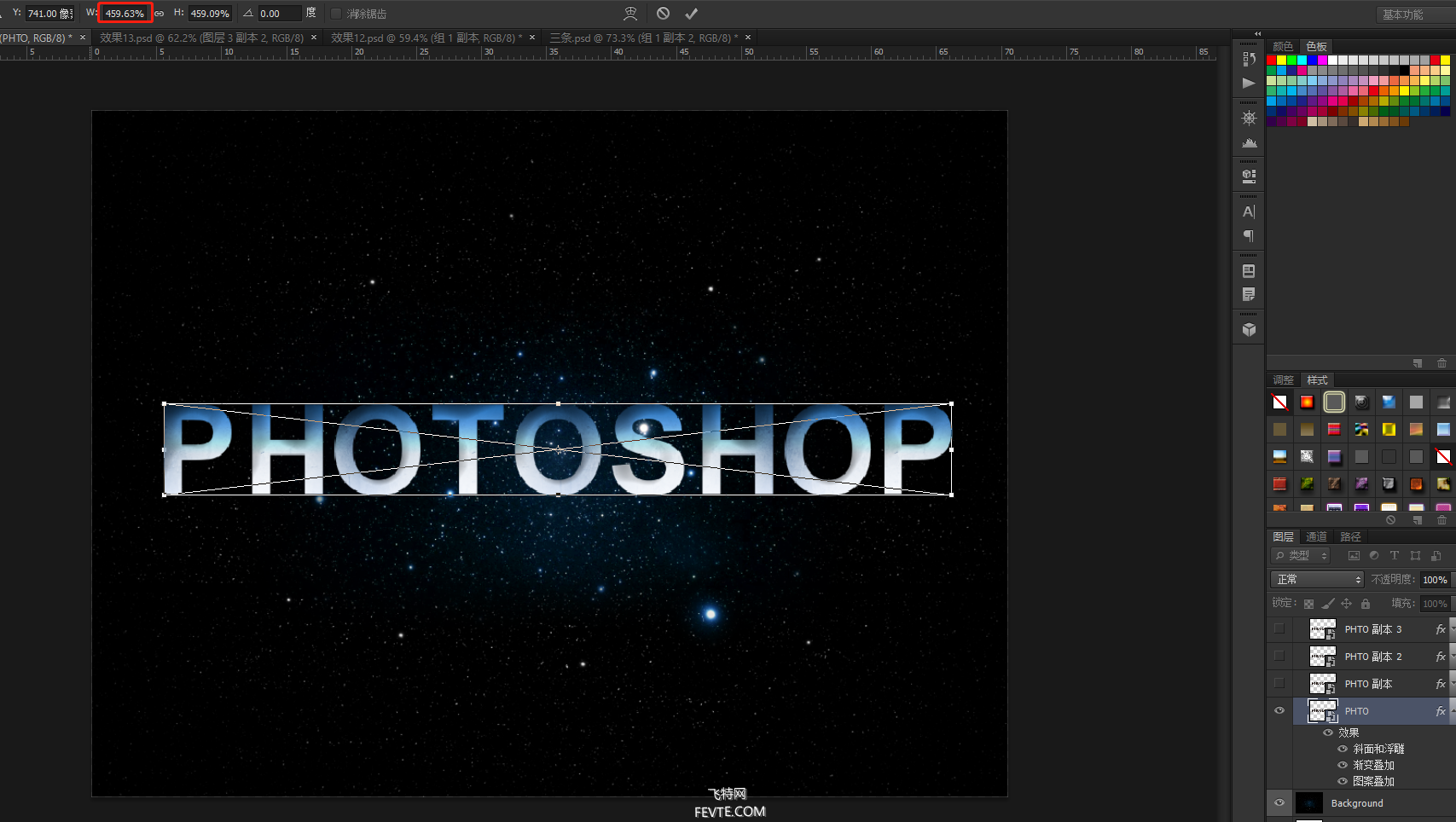Open the 正常 blend mode dropdown
Viewport: 1456px width, 822px height.
coord(1317,580)
